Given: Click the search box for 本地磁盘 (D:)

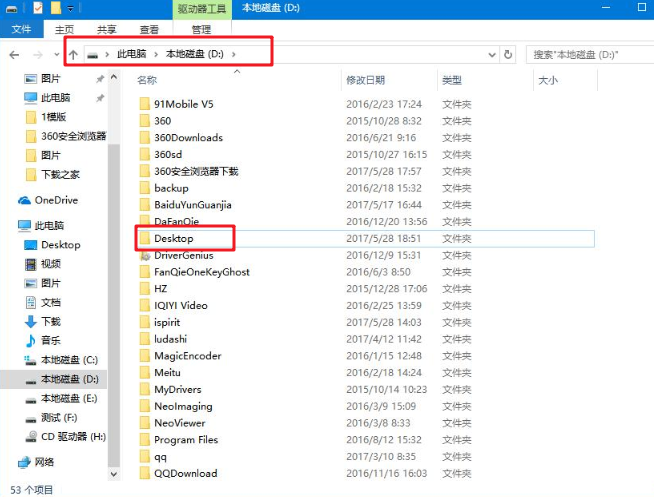Looking at the screenshot, I should pos(590,55).
